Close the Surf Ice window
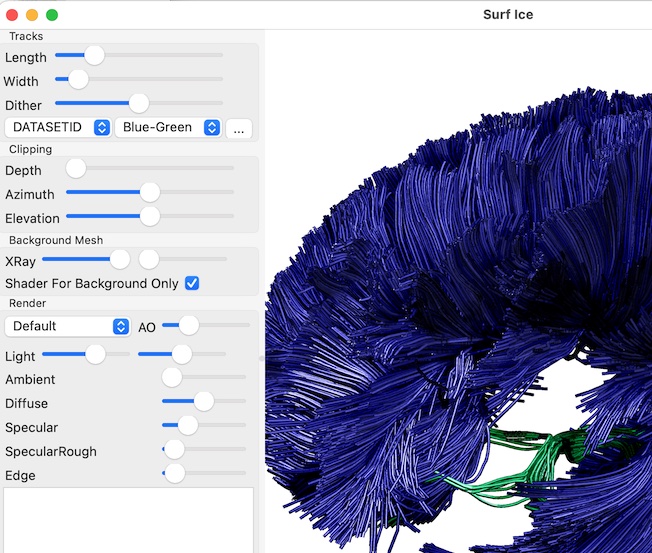The image size is (652, 553). pyautogui.click(x=12, y=15)
